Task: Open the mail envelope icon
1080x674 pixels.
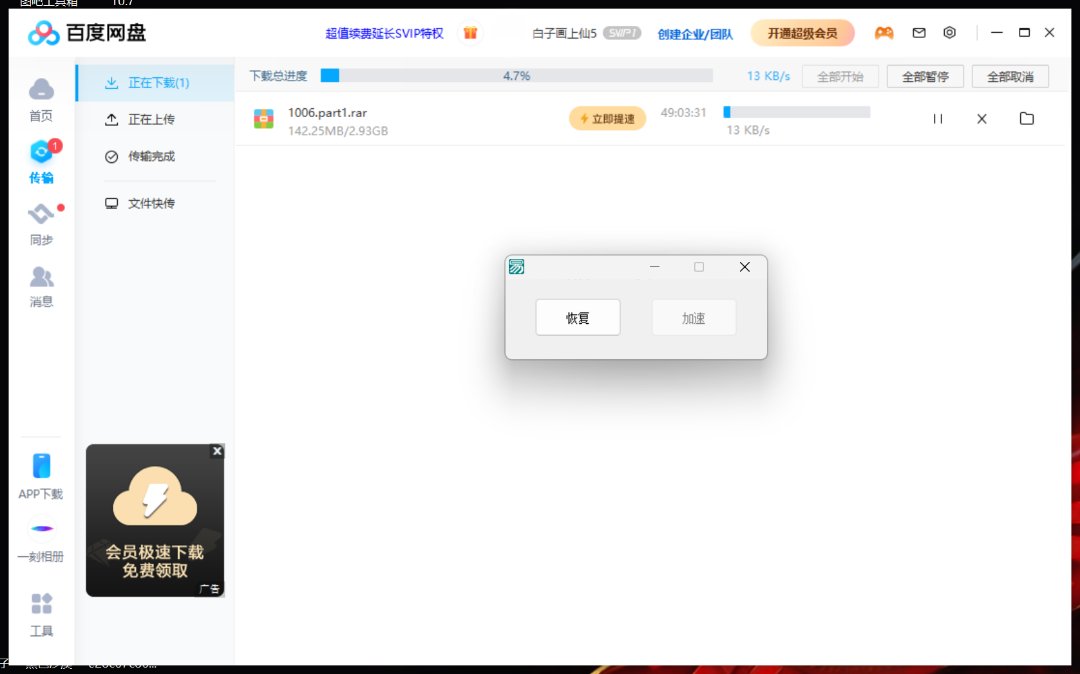Action: (x=919, y=33)
